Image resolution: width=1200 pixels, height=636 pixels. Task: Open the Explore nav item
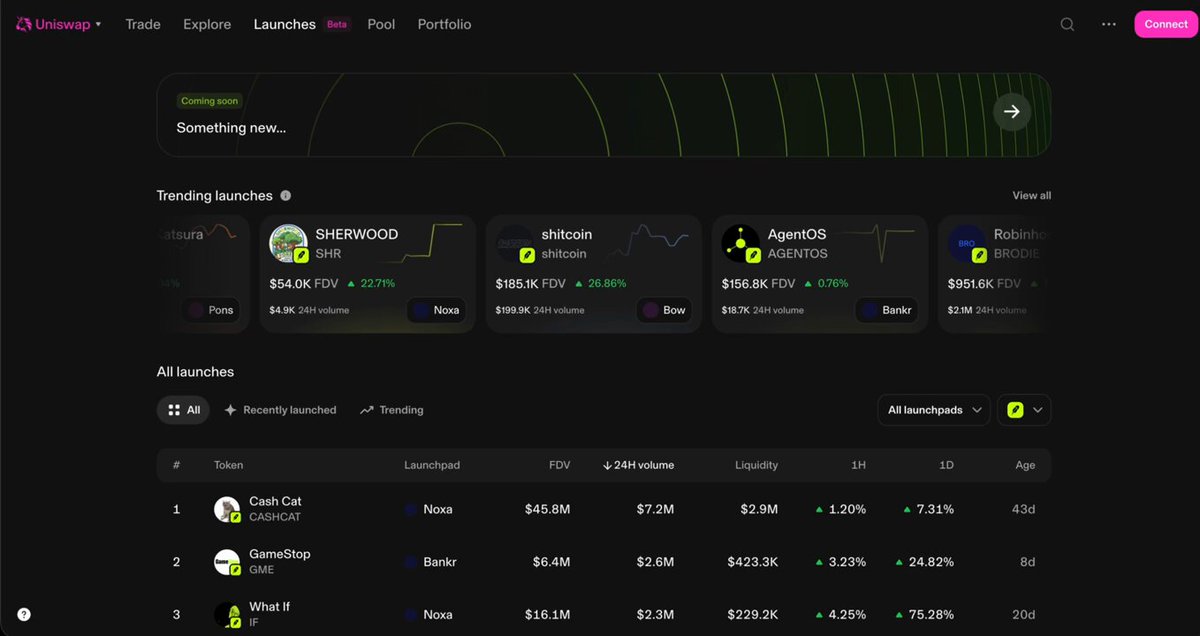(x=207, y=24)
